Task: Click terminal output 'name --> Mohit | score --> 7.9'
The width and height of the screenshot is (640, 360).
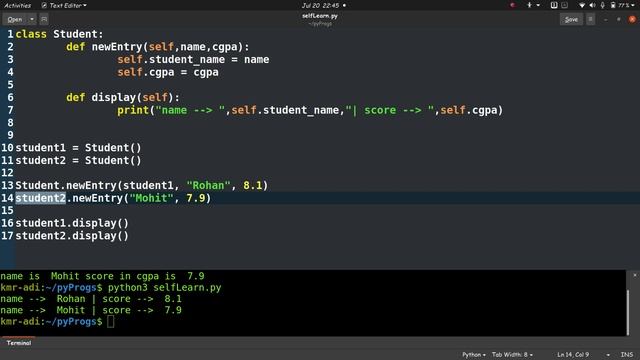Action: 91,310
